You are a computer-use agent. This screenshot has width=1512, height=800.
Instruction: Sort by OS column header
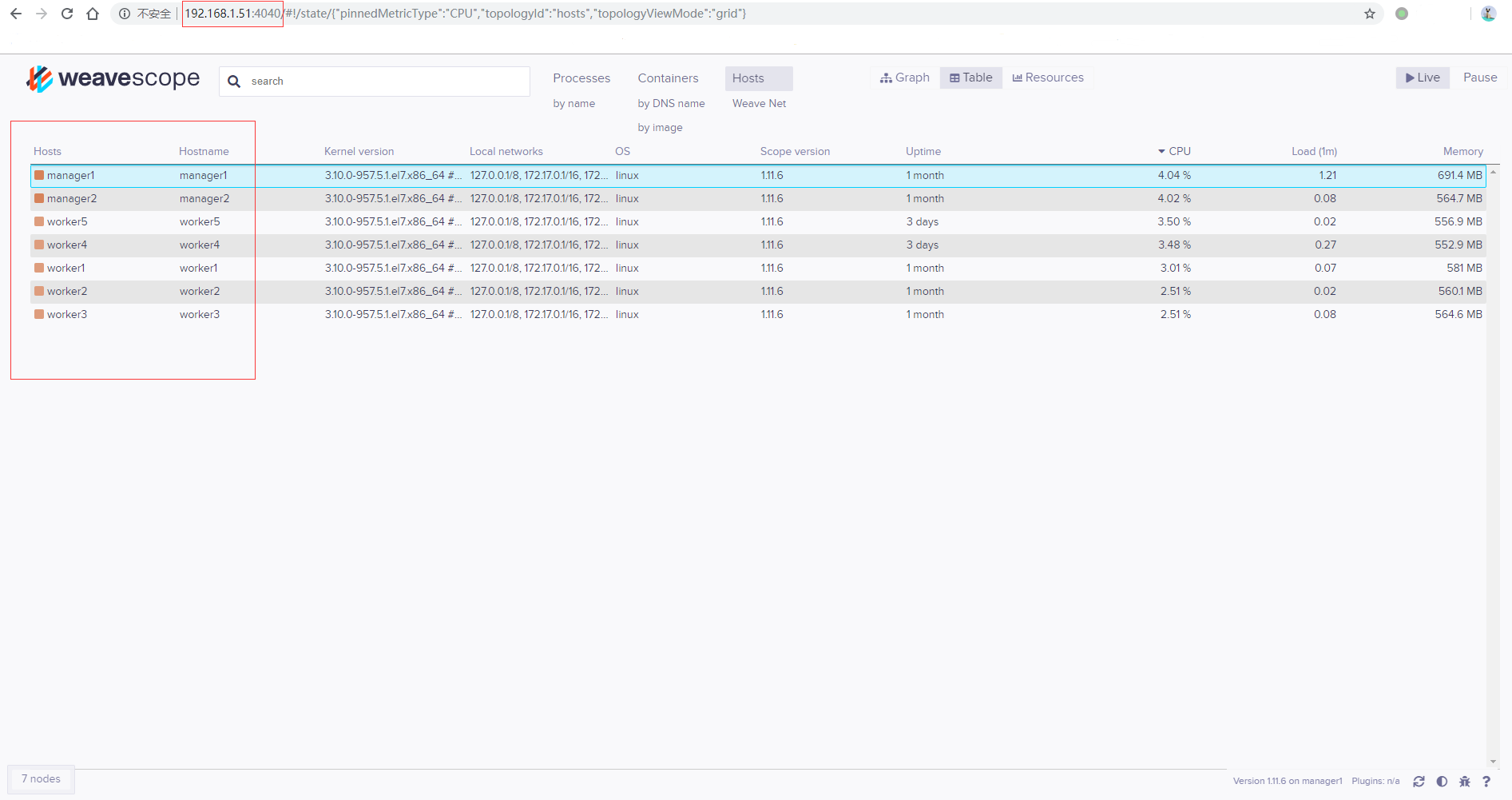(x=622, y=152)
